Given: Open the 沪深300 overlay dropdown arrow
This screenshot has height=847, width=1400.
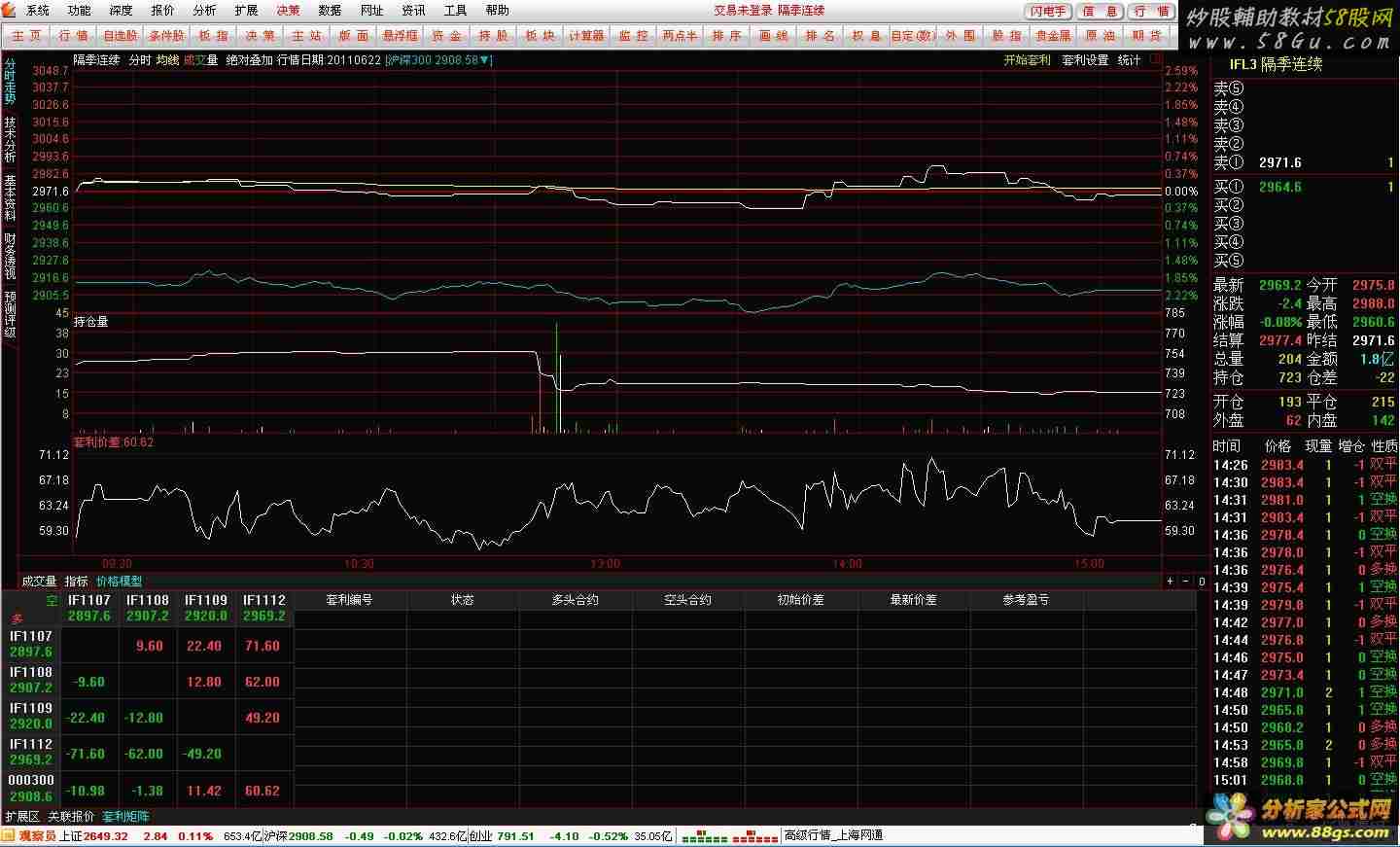Looking at the screenshot, I should tap(487, 60).
